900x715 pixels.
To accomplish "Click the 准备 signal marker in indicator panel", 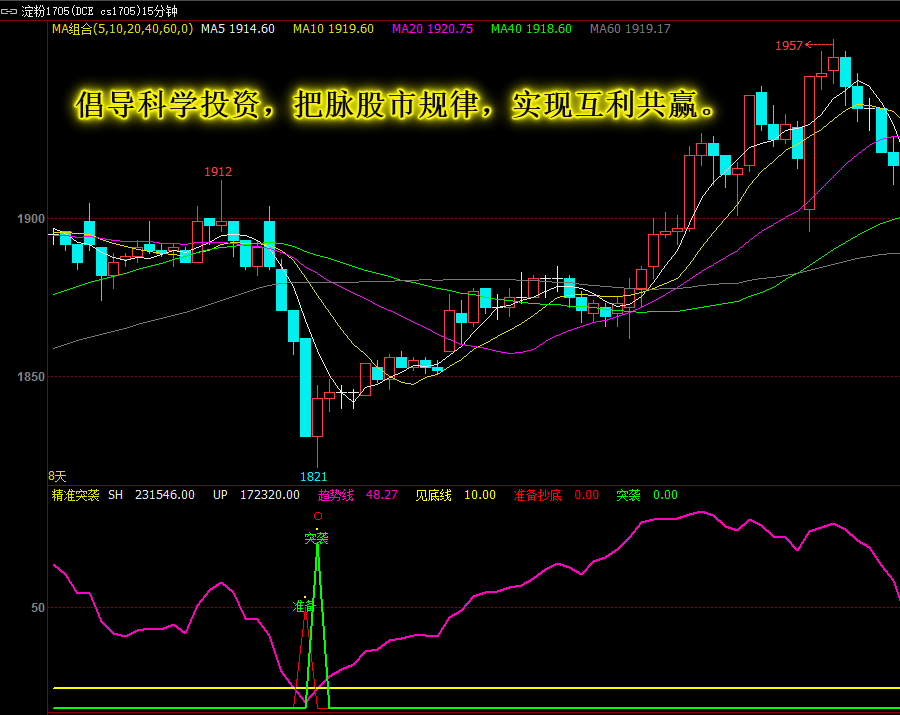I will (304, 606).
